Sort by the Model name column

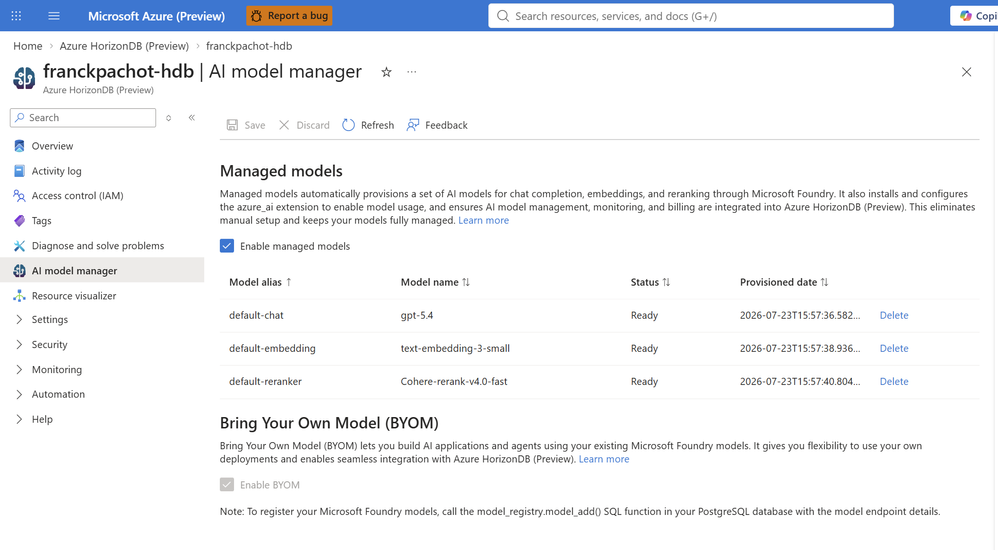coord(435,282)
